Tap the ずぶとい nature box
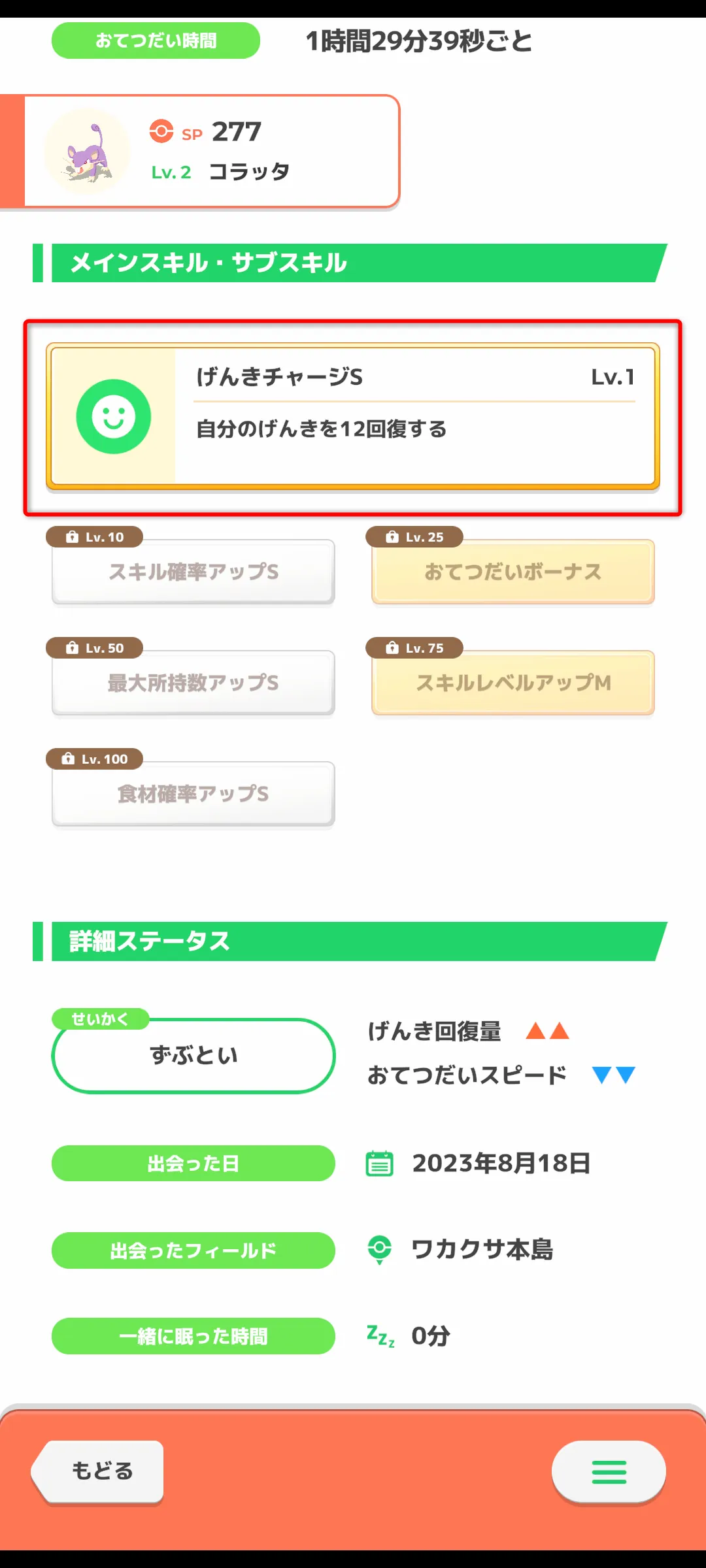 point(193,1056)
